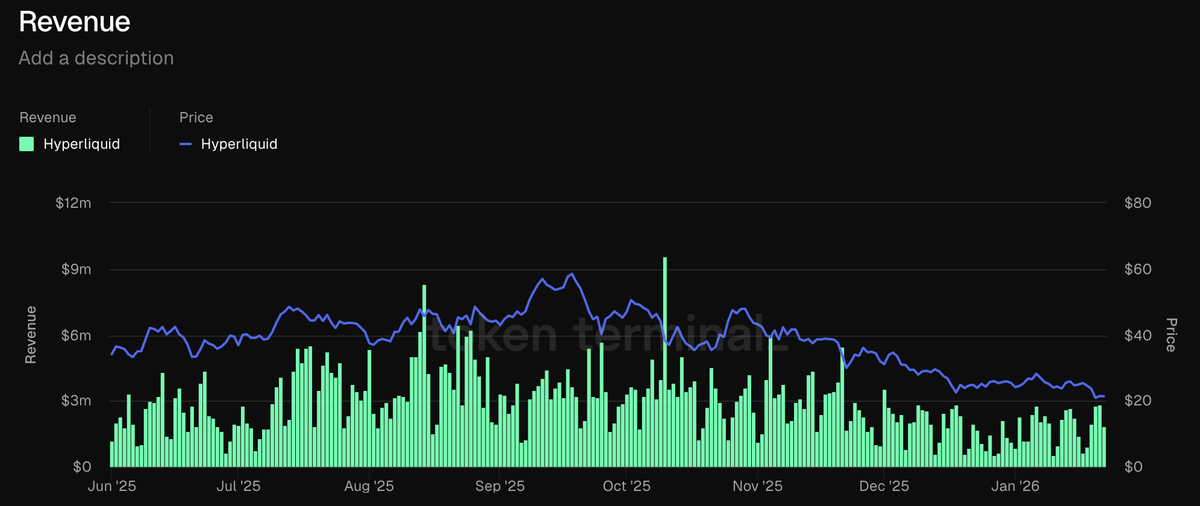
Task: Toggle the green Hyperliquid revenue legend swatch
Action: point(26,144)
